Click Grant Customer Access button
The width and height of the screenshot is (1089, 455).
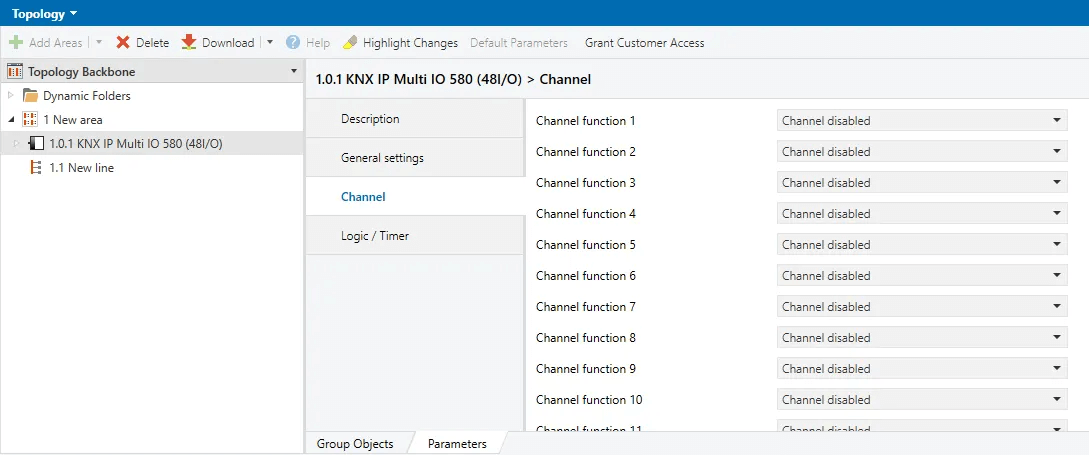coord(644,43)
